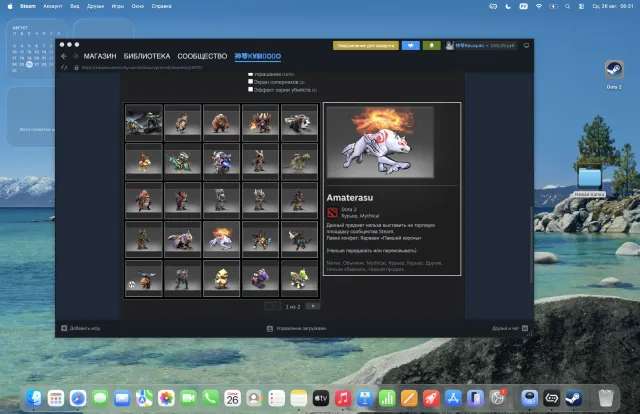Image resolution: width=640 pixels, height=414 pixels.
Task: Open the green bell notifications button
Action: click(x=431, y=45)
